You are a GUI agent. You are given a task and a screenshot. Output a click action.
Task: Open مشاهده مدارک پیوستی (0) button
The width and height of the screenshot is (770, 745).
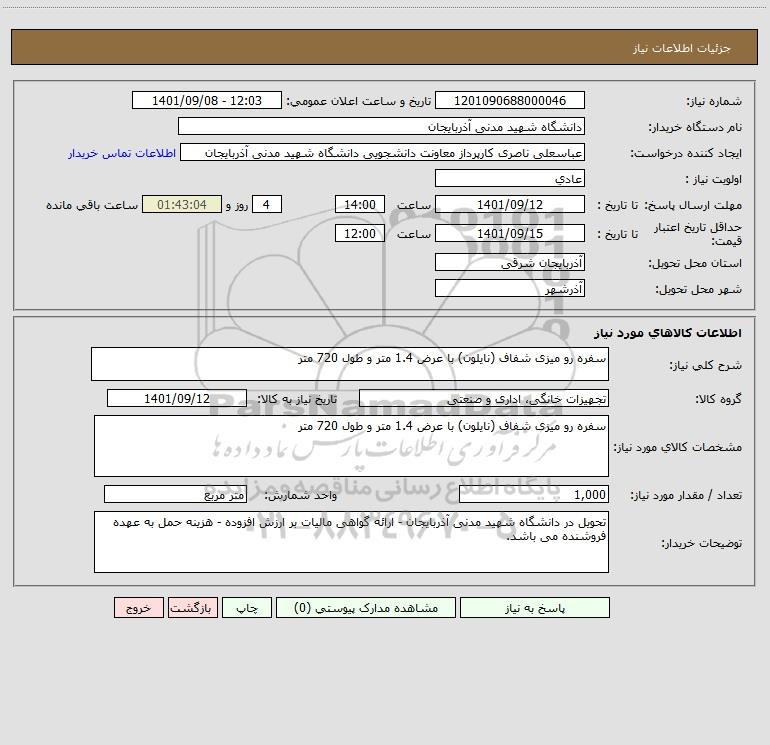click(366, 607)
